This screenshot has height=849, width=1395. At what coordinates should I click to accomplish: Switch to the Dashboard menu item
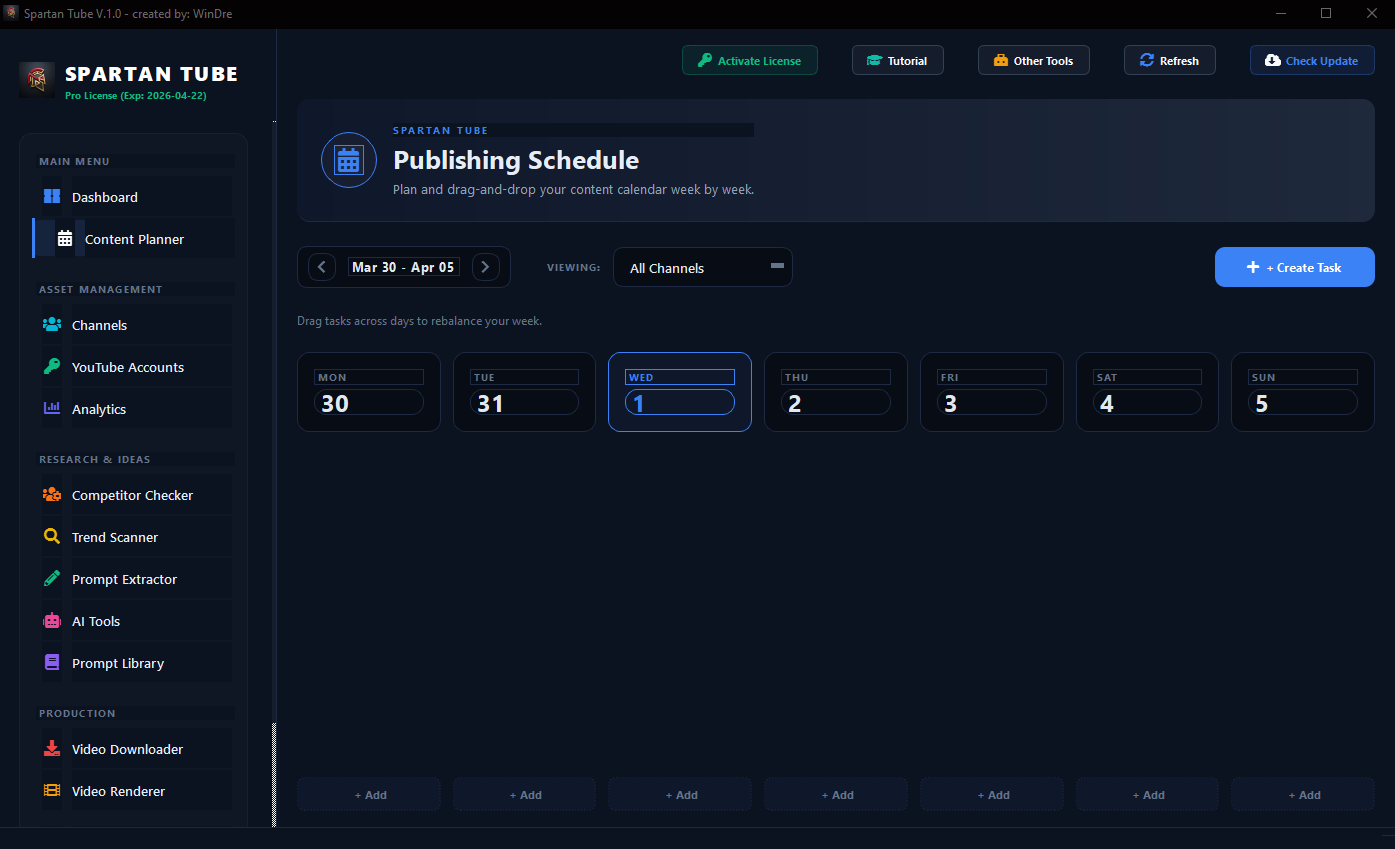tap(103, 197)
